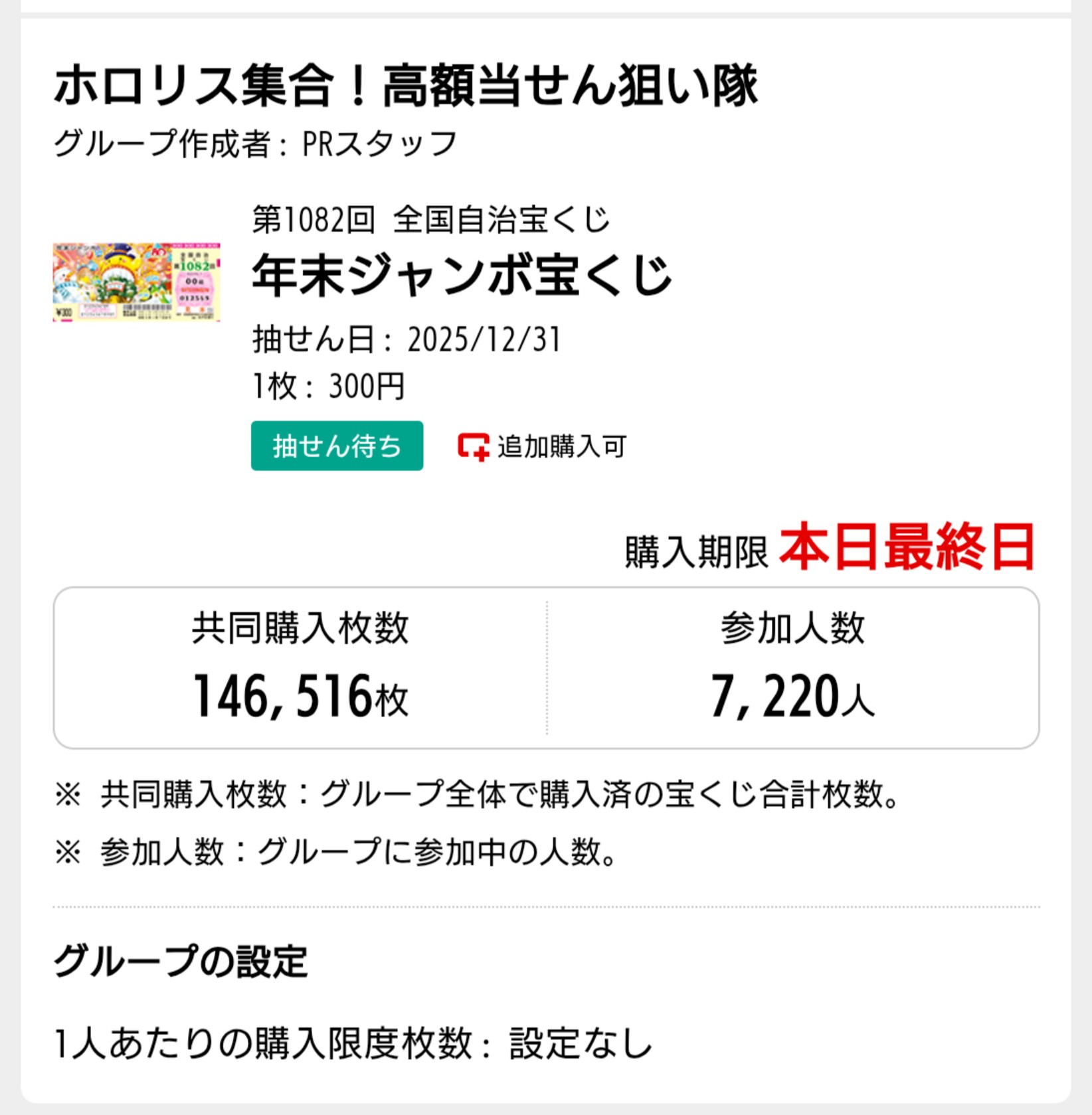1092x1115 pixels.
Task: Tap the group title ホロリス集合！高額当せん狙い隊
Action: point(405,86)
